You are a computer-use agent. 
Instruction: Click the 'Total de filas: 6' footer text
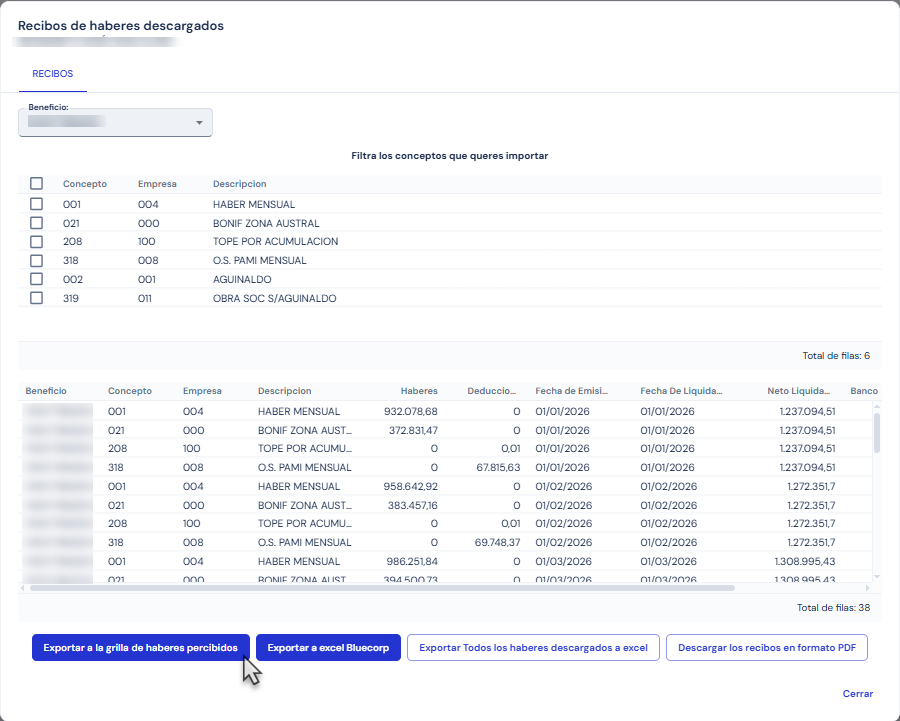click(836, 356)
